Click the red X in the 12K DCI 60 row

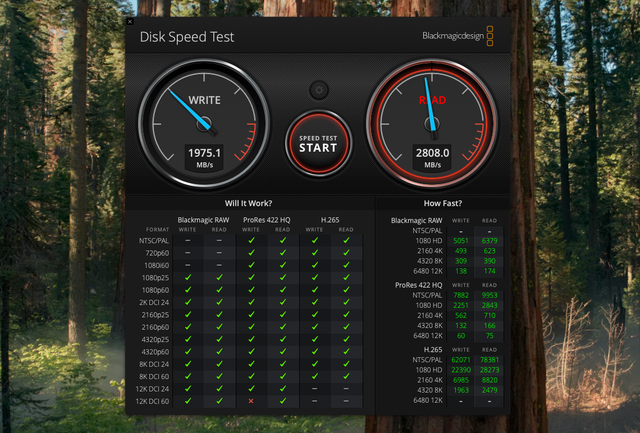coord(251,401)
